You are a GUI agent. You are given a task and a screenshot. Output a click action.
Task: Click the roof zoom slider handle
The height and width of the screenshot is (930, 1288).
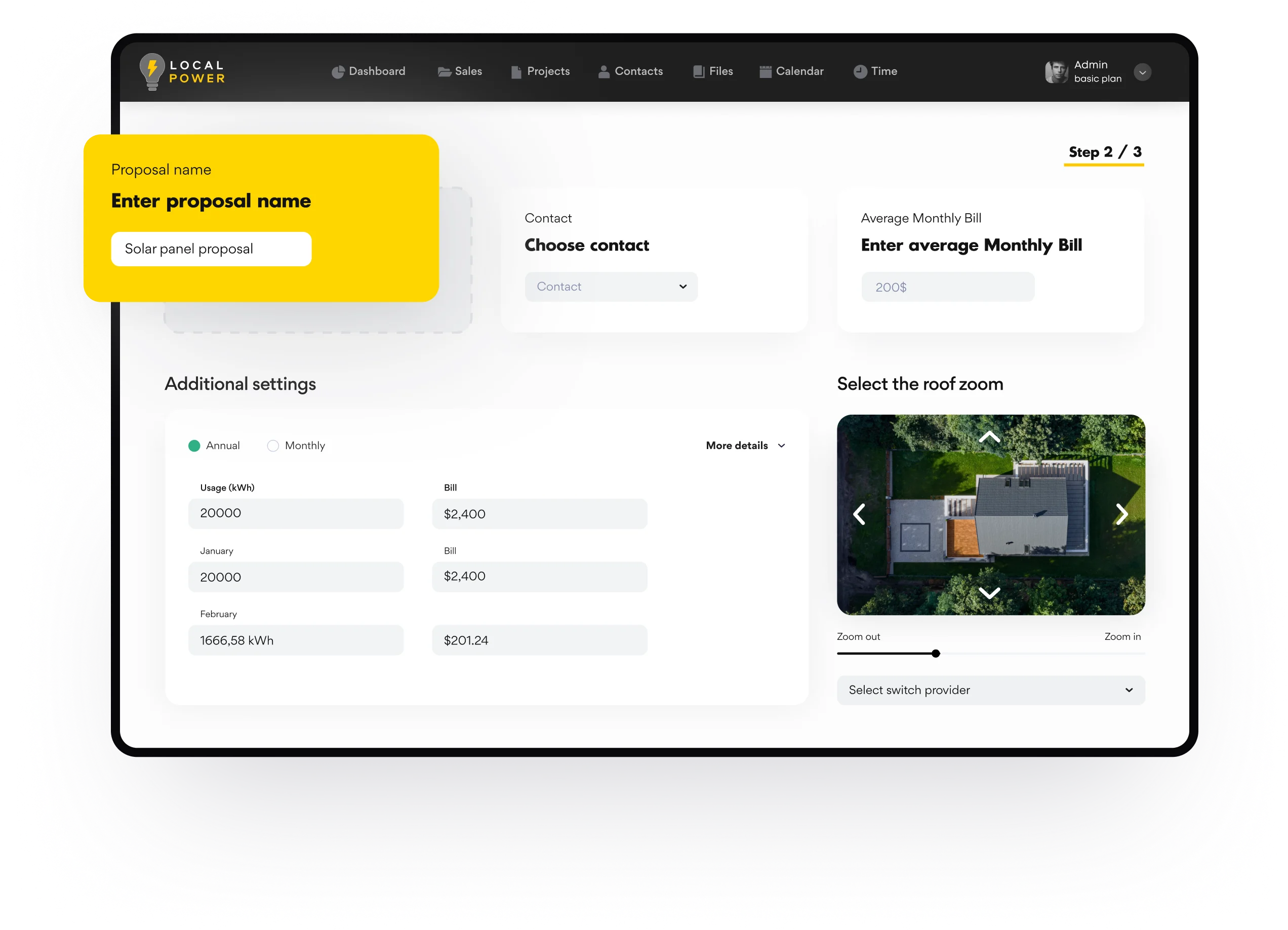point(935,654)
